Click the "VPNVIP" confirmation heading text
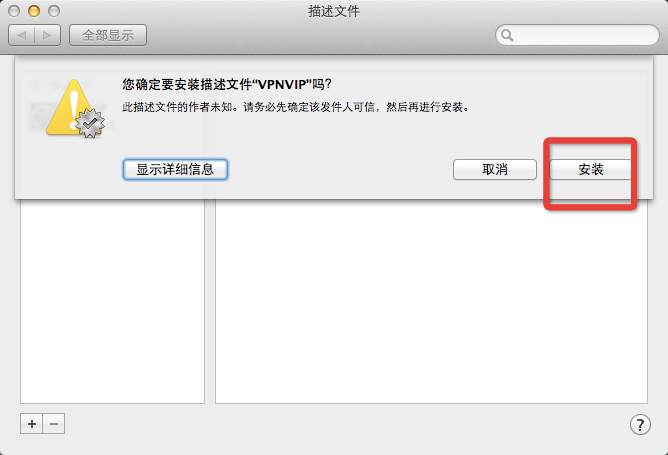 coord(227,84)
